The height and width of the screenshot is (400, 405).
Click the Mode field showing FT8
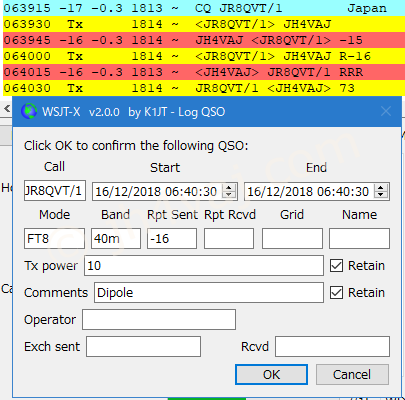coord(54,238)
